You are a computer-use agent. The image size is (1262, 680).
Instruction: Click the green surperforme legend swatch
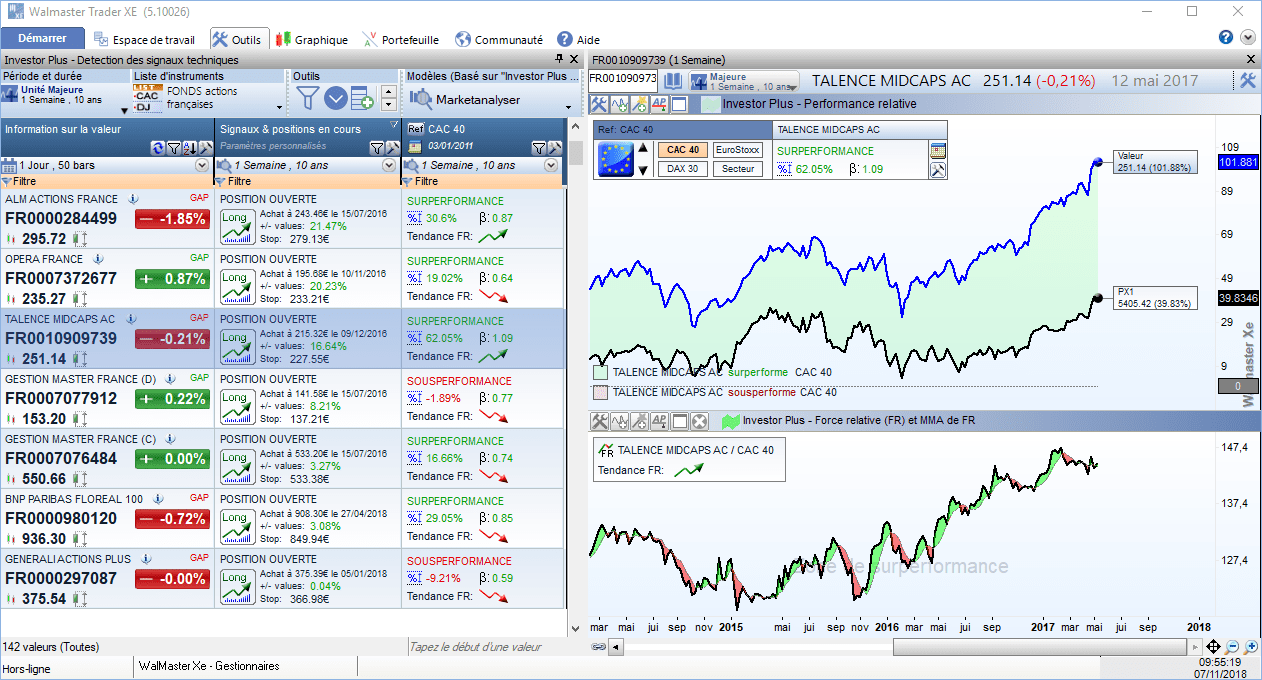pos(600,372)
